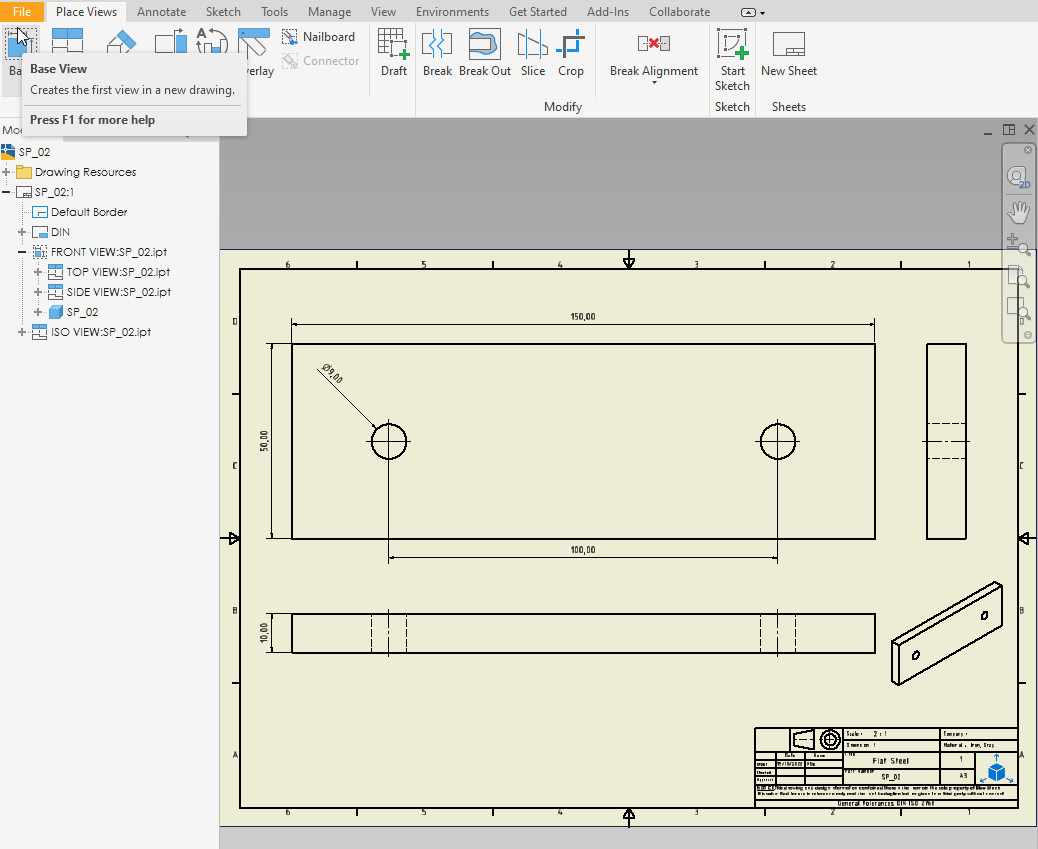The height and width of the screenshot is (849, 1038).
Task: Open Break Alignment dropdown
Action: [x=654, y=83]
